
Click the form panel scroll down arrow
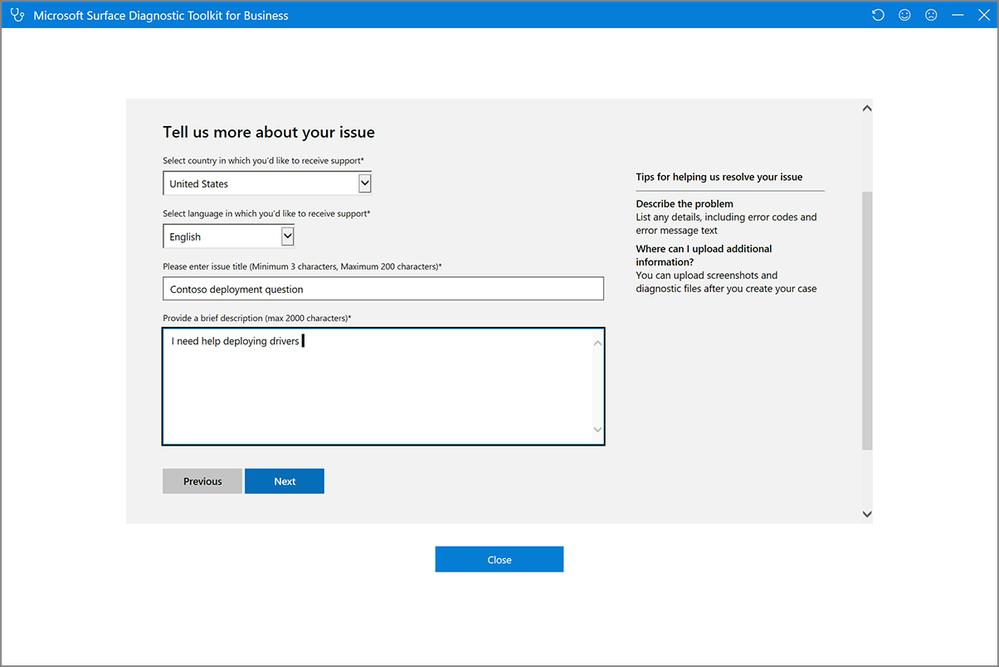coord(866,514)
